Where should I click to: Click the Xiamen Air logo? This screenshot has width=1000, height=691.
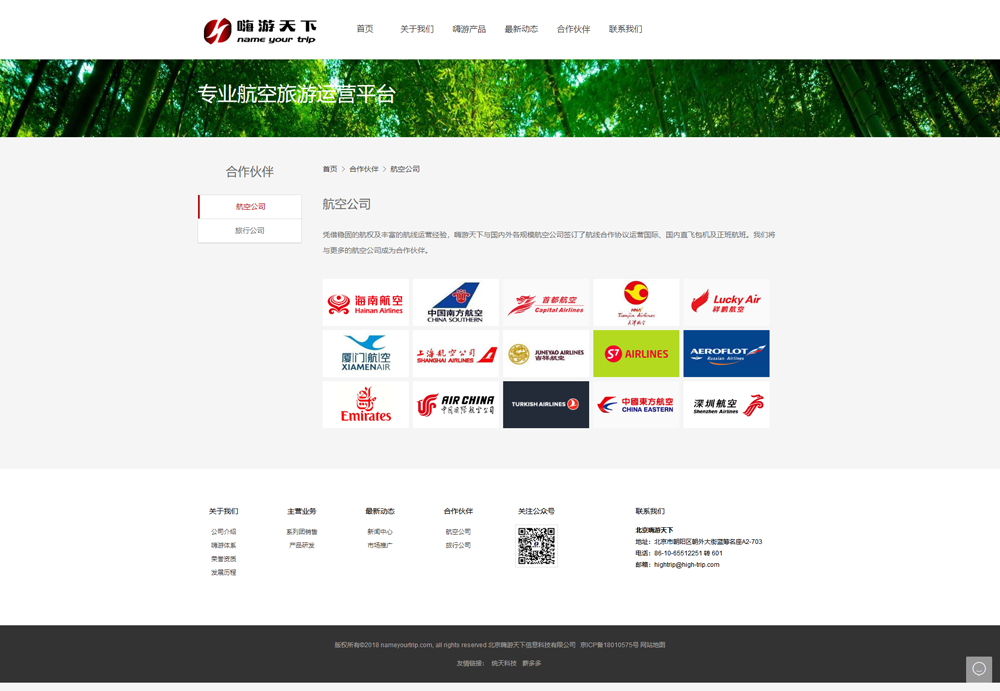coord(365,354)
